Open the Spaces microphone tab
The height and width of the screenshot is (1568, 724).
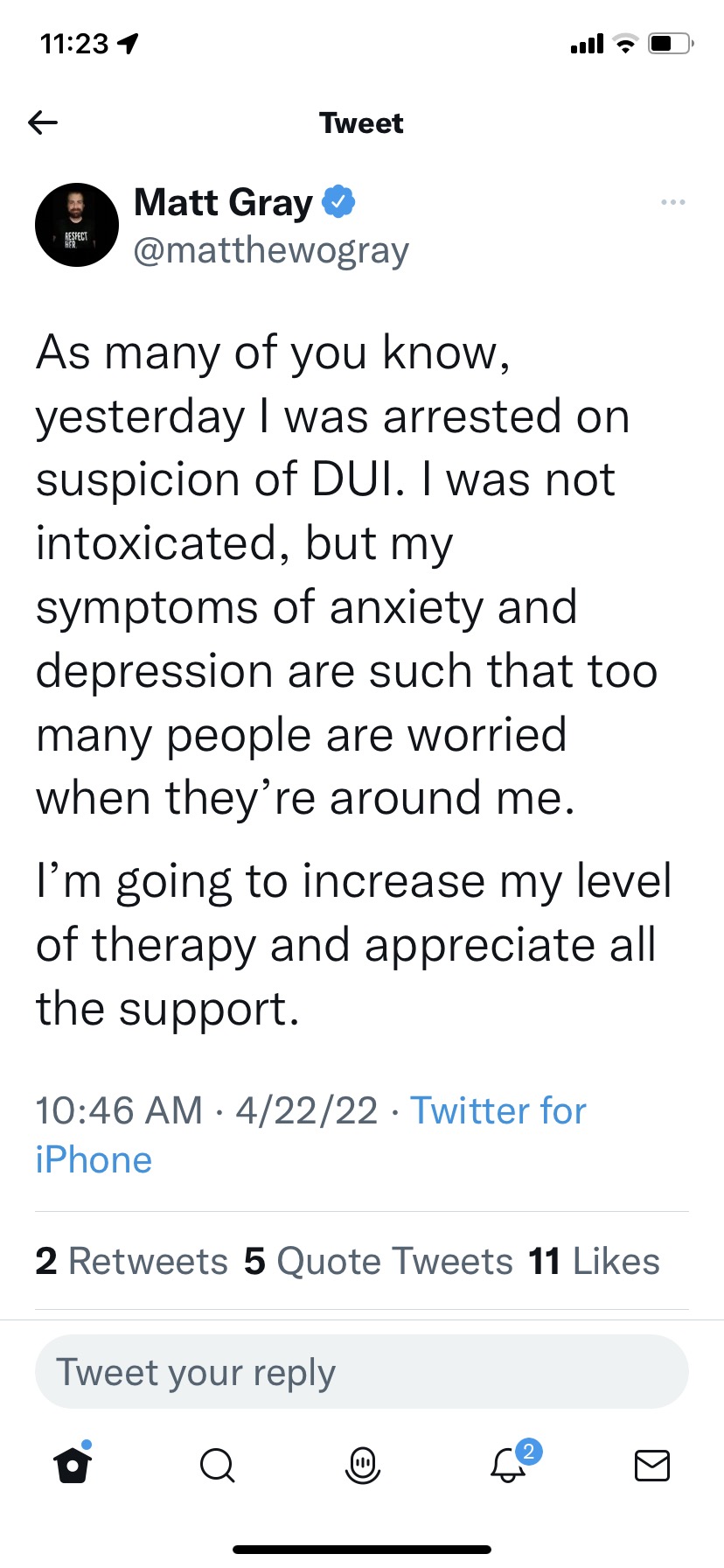click(x=362, y=1464)
